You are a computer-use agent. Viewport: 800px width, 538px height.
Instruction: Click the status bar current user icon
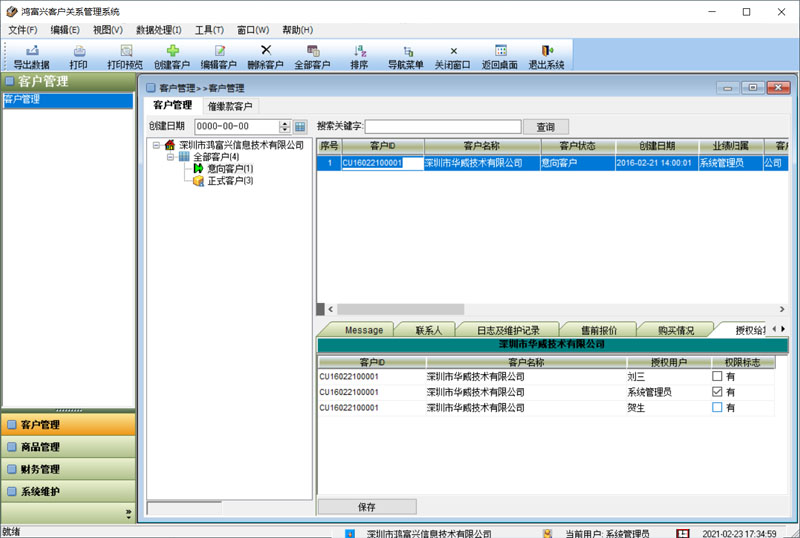[547, 533]
